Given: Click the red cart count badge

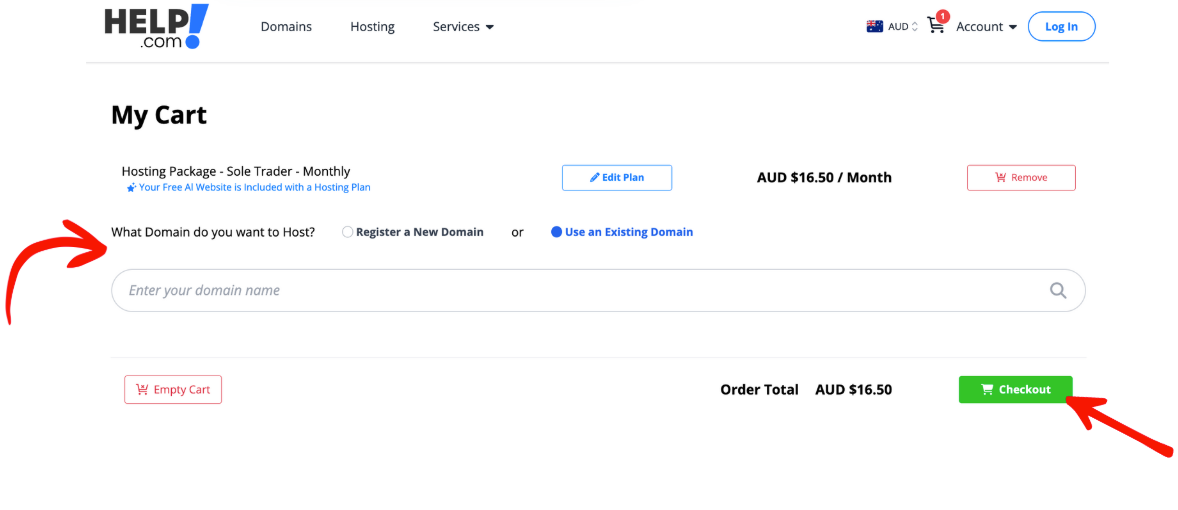Looking at the screenshot, I should coord(943,16).
